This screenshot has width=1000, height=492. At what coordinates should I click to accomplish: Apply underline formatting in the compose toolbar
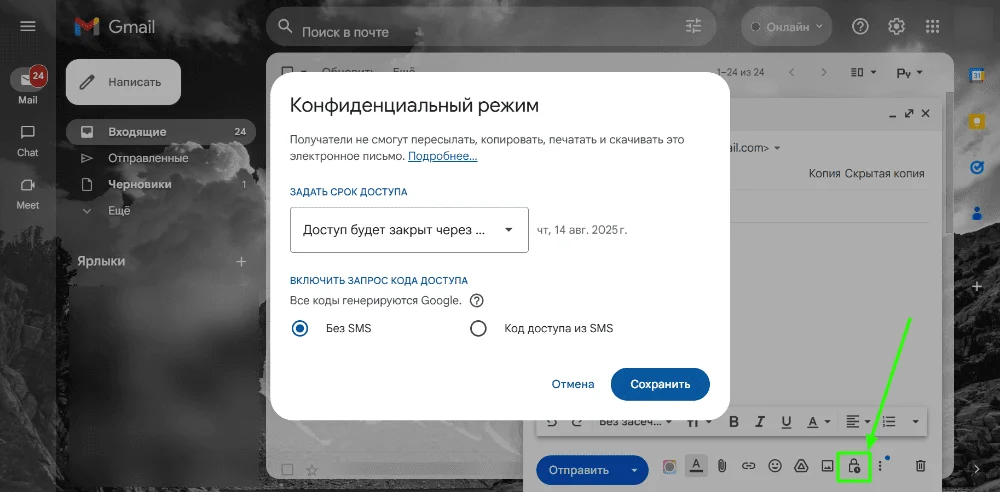[786, 422]
